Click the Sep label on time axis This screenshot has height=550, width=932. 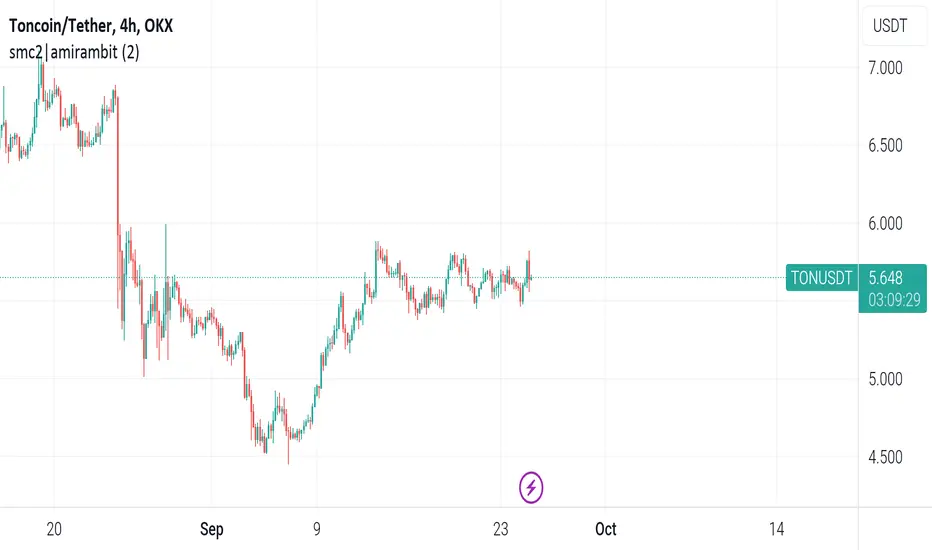click(212, 529)
